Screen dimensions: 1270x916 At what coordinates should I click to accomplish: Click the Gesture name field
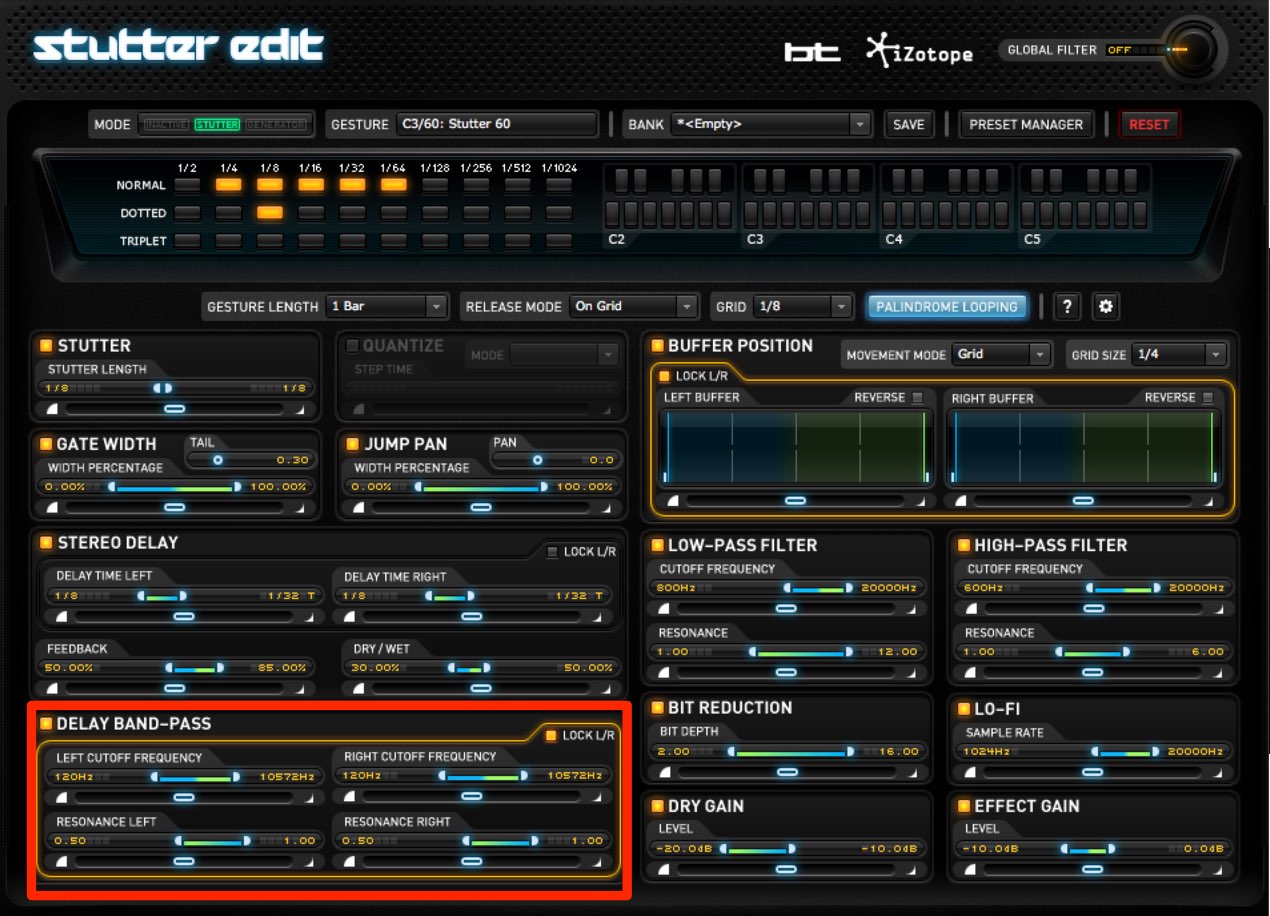point(496,124)
